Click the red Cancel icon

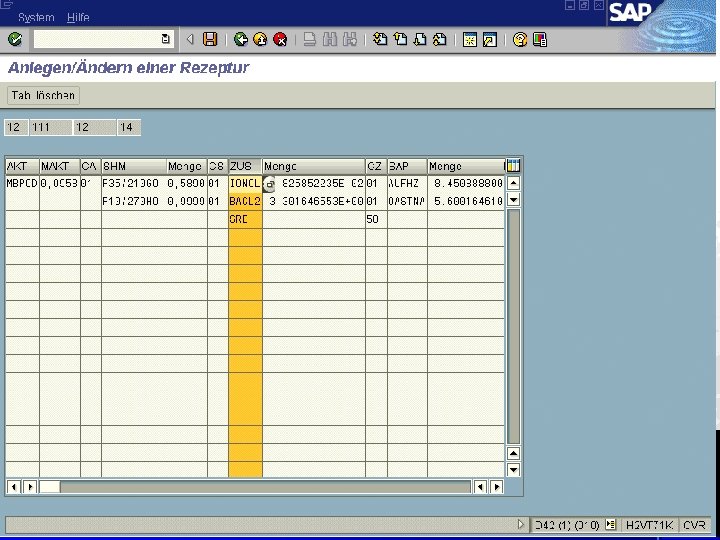click(x=280, y=39)
